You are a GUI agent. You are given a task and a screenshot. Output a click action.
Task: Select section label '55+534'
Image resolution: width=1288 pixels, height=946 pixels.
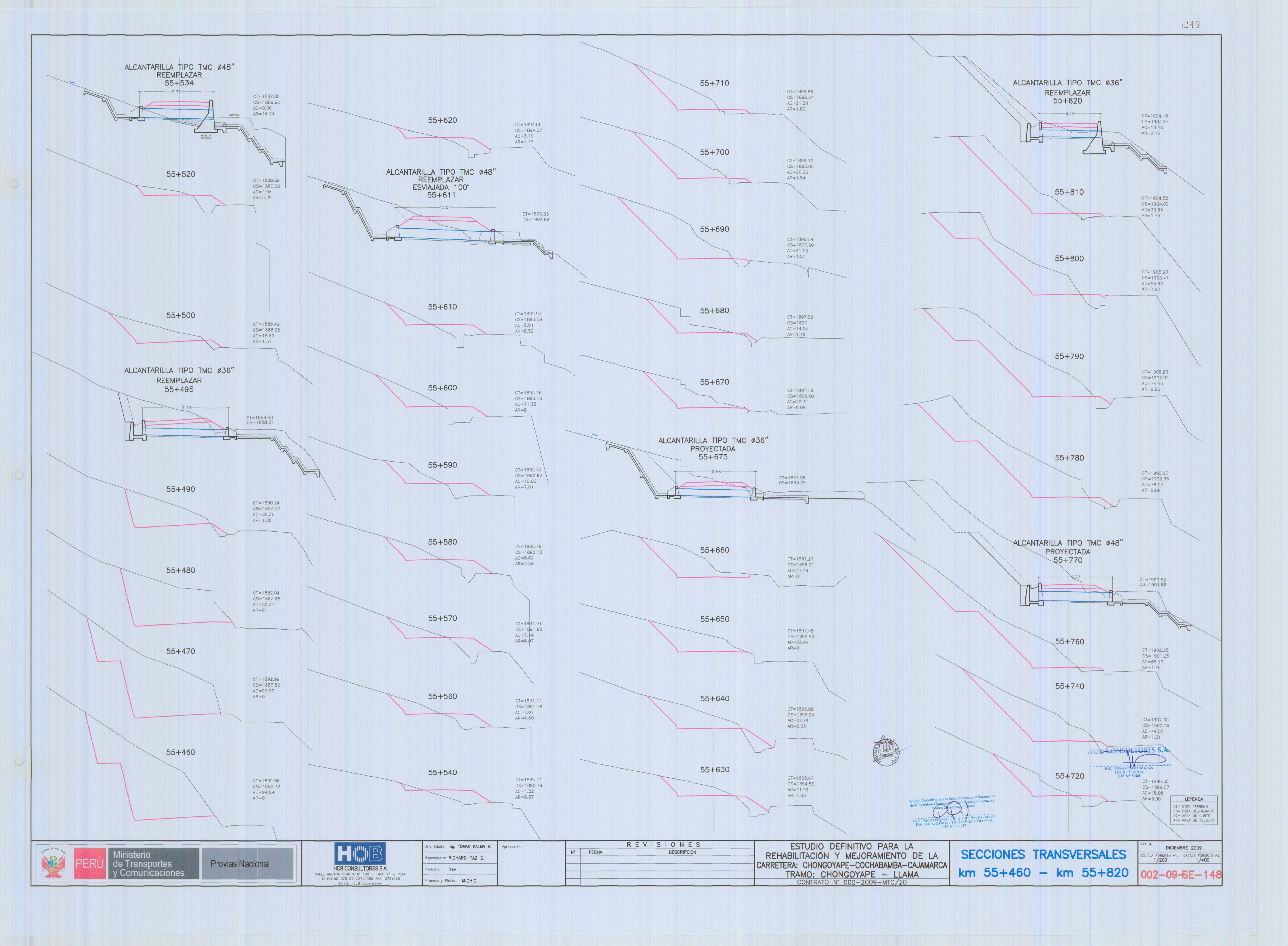click(179, 83)
